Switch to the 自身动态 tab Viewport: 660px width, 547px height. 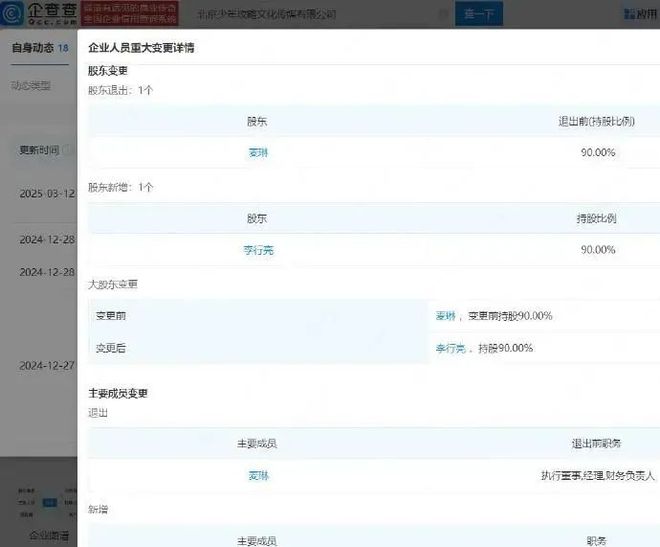tap(40, 48)
